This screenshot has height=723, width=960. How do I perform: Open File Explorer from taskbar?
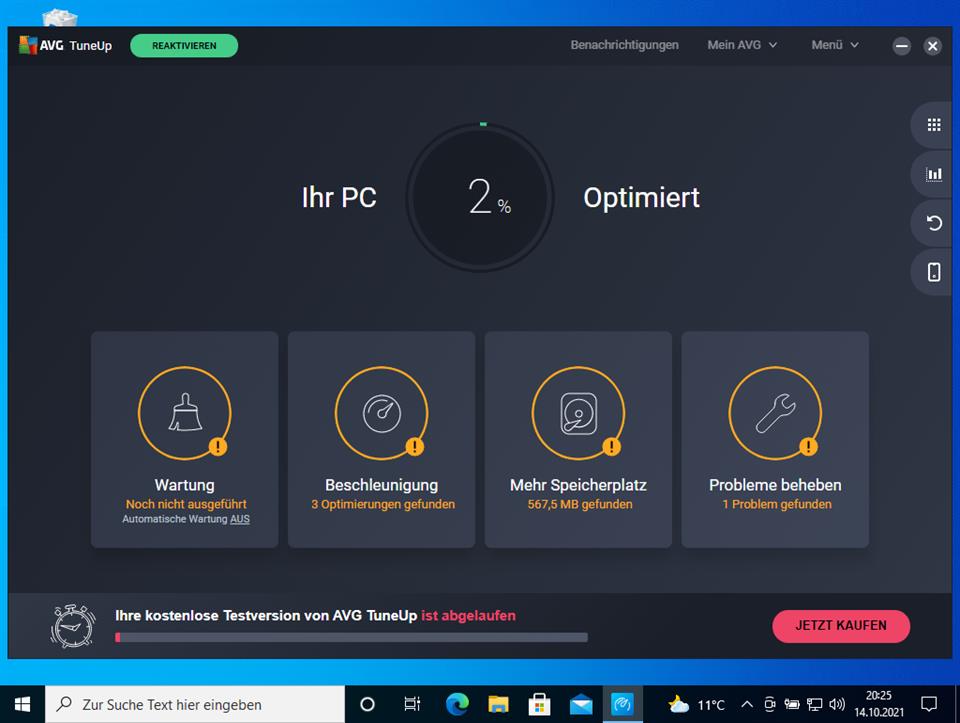pos(498,705)
